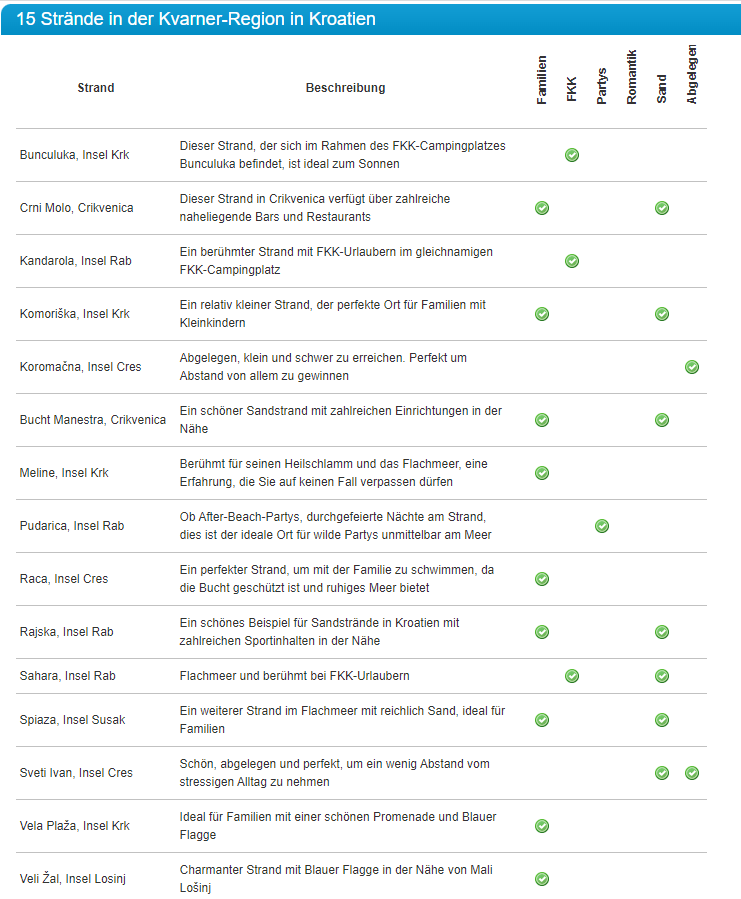741x899 pixels.
Task: Click the Sand checkmark for Spiaza
Action: 662,720
